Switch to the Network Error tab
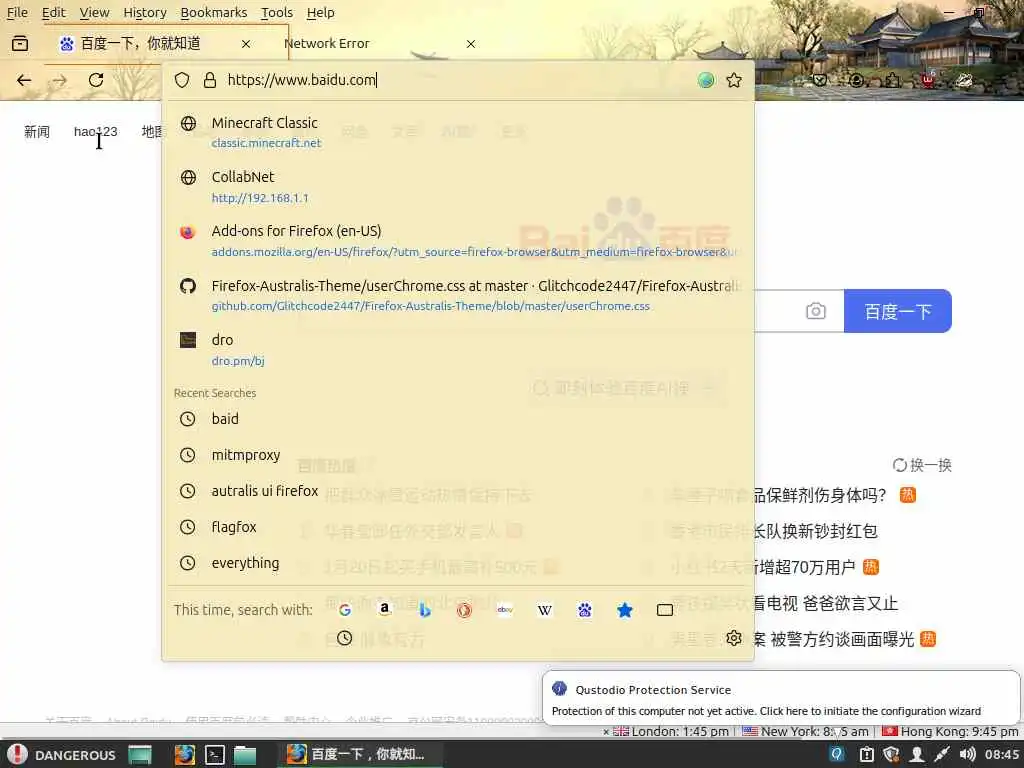Screen dimensions: 1024x768 (x=379, y=44)
